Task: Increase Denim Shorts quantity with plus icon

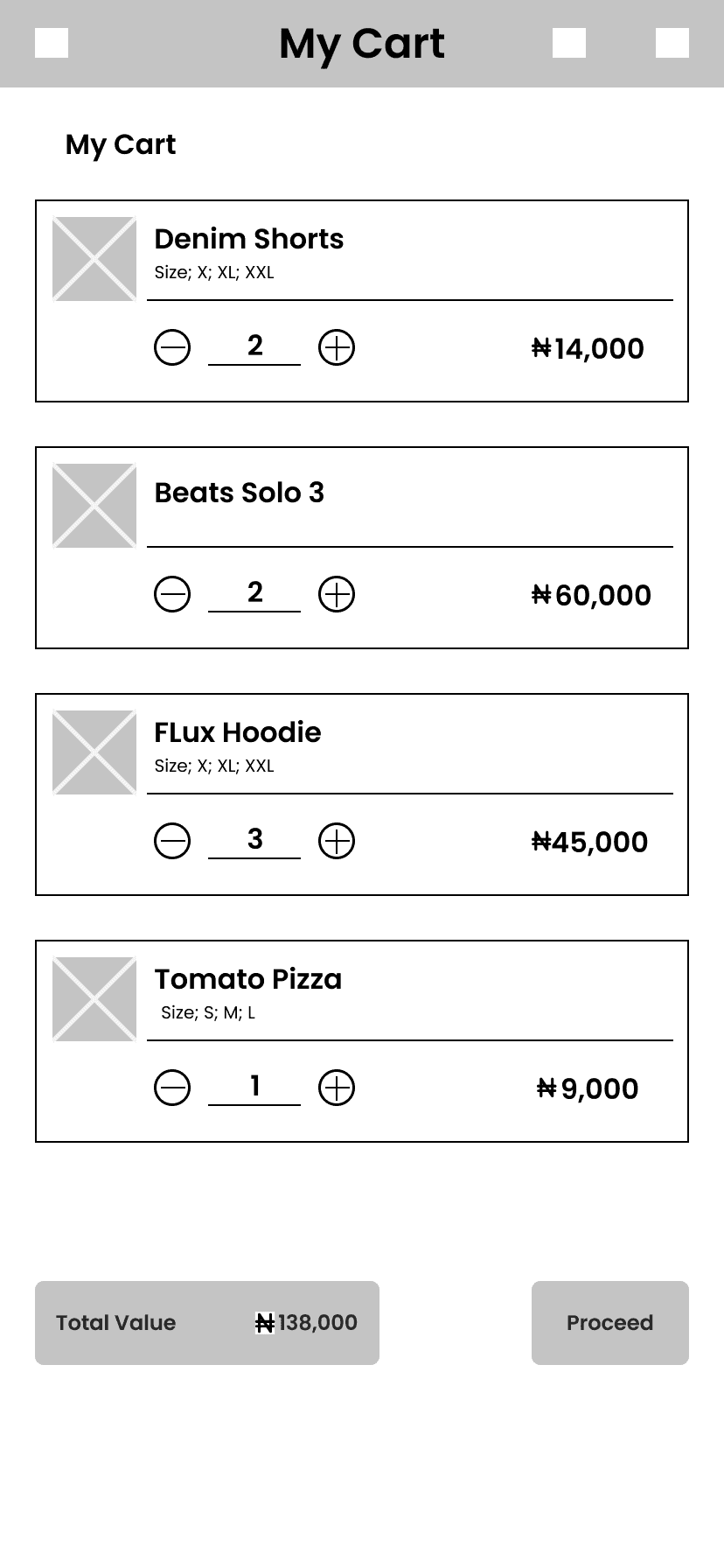Action: point(337,347)
